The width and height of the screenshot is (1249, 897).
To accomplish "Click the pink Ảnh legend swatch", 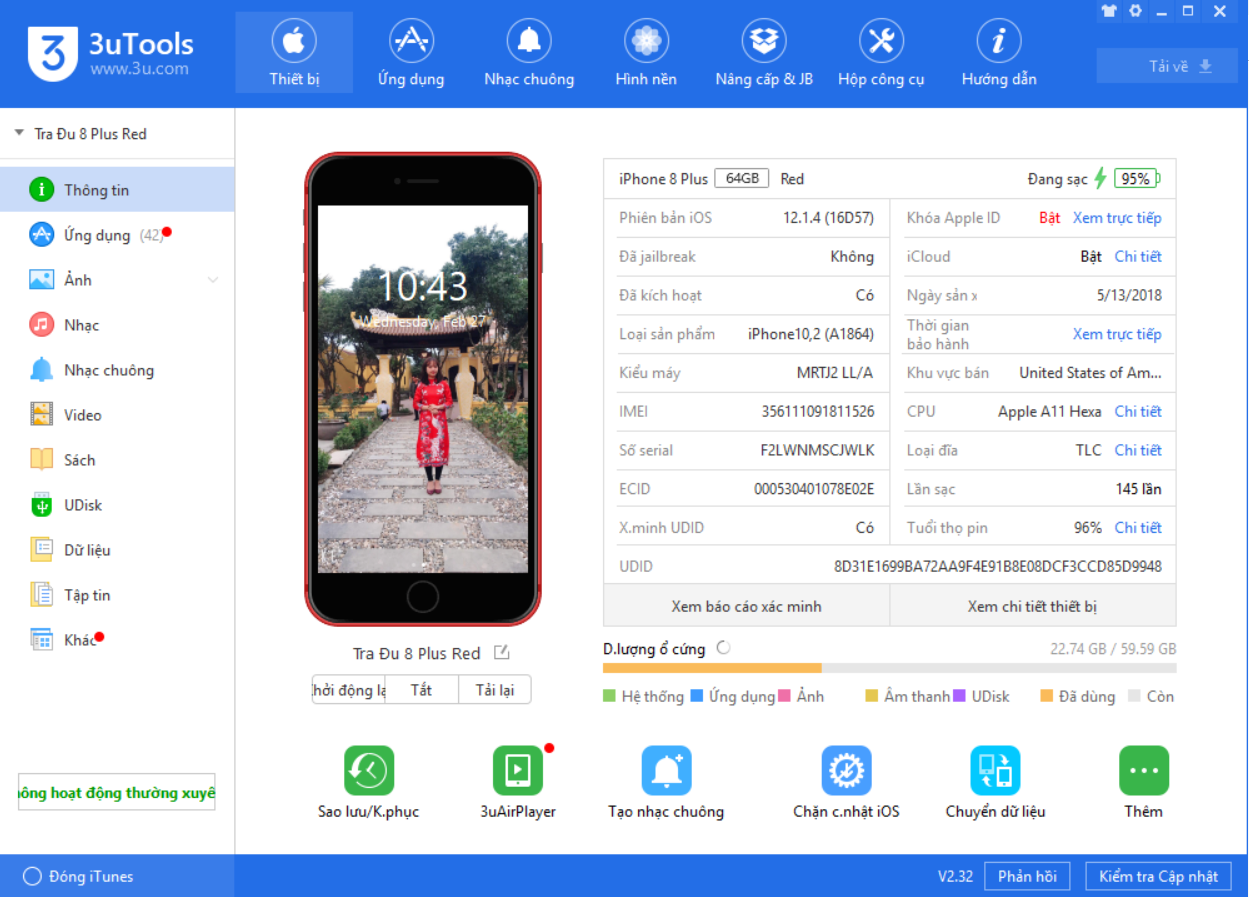I will coord(785,696).
